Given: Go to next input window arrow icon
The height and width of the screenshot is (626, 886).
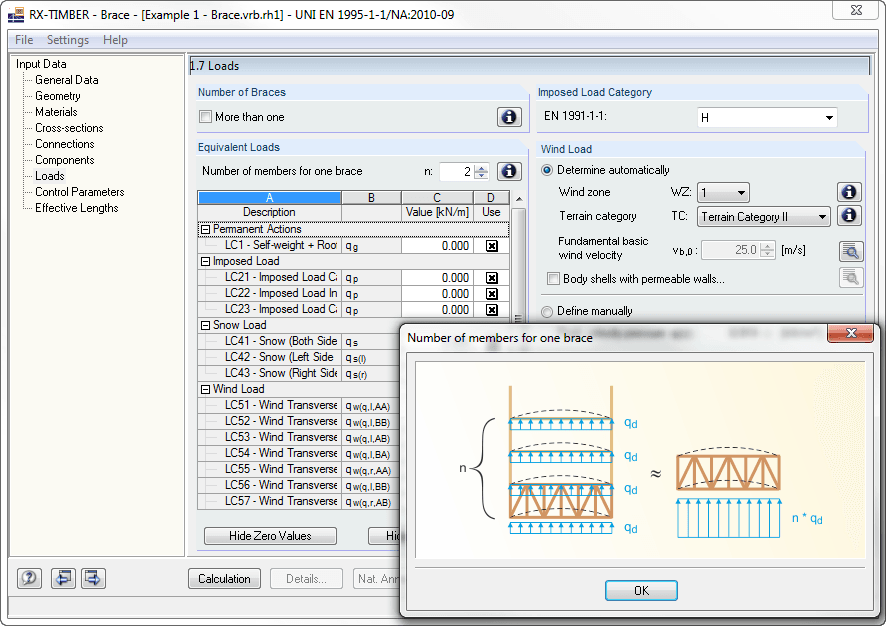Looking at the screenshot, I should [x=93, y=578].
